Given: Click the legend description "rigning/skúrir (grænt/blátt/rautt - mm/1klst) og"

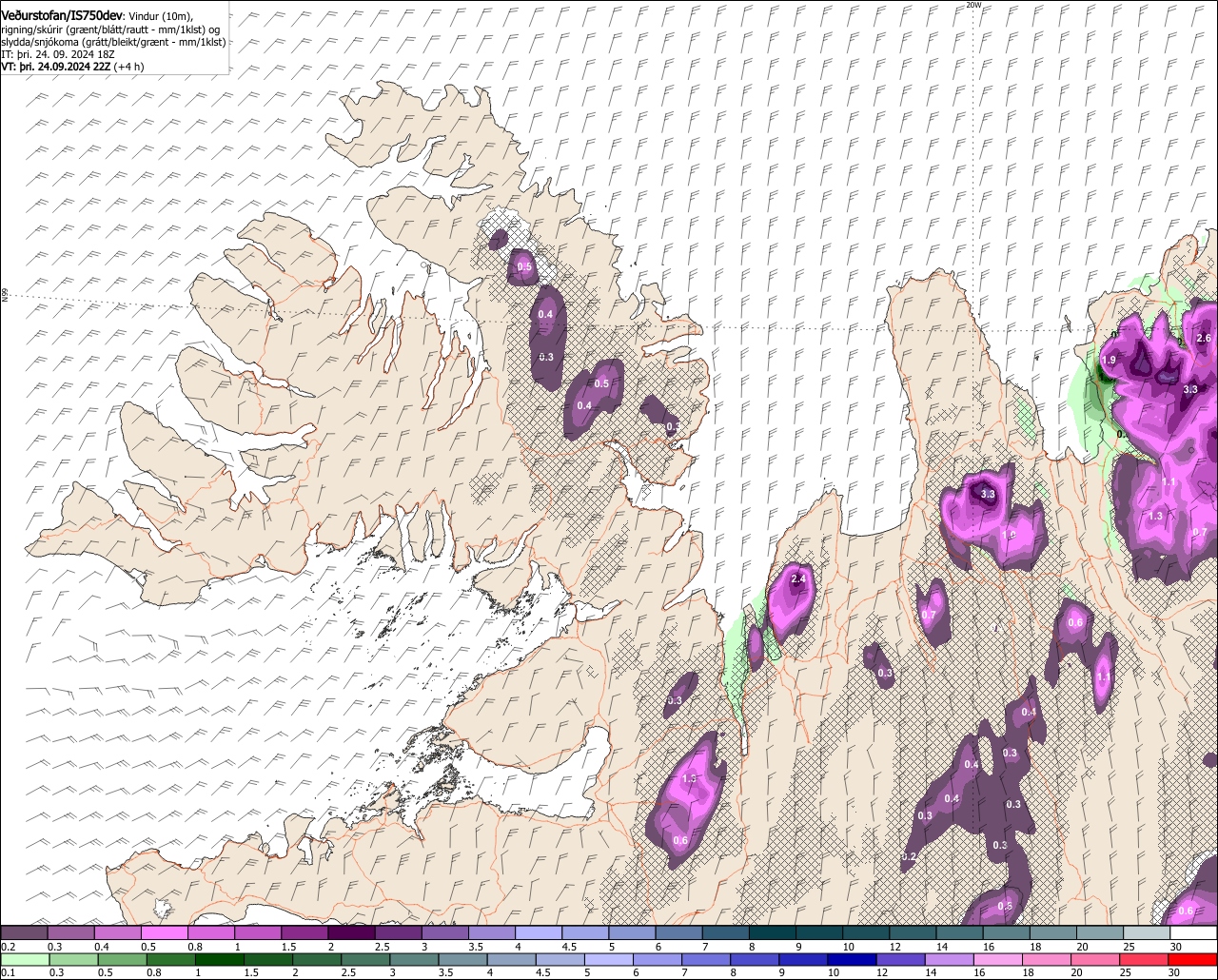Looking at the screenshot, I should [111, 29].
